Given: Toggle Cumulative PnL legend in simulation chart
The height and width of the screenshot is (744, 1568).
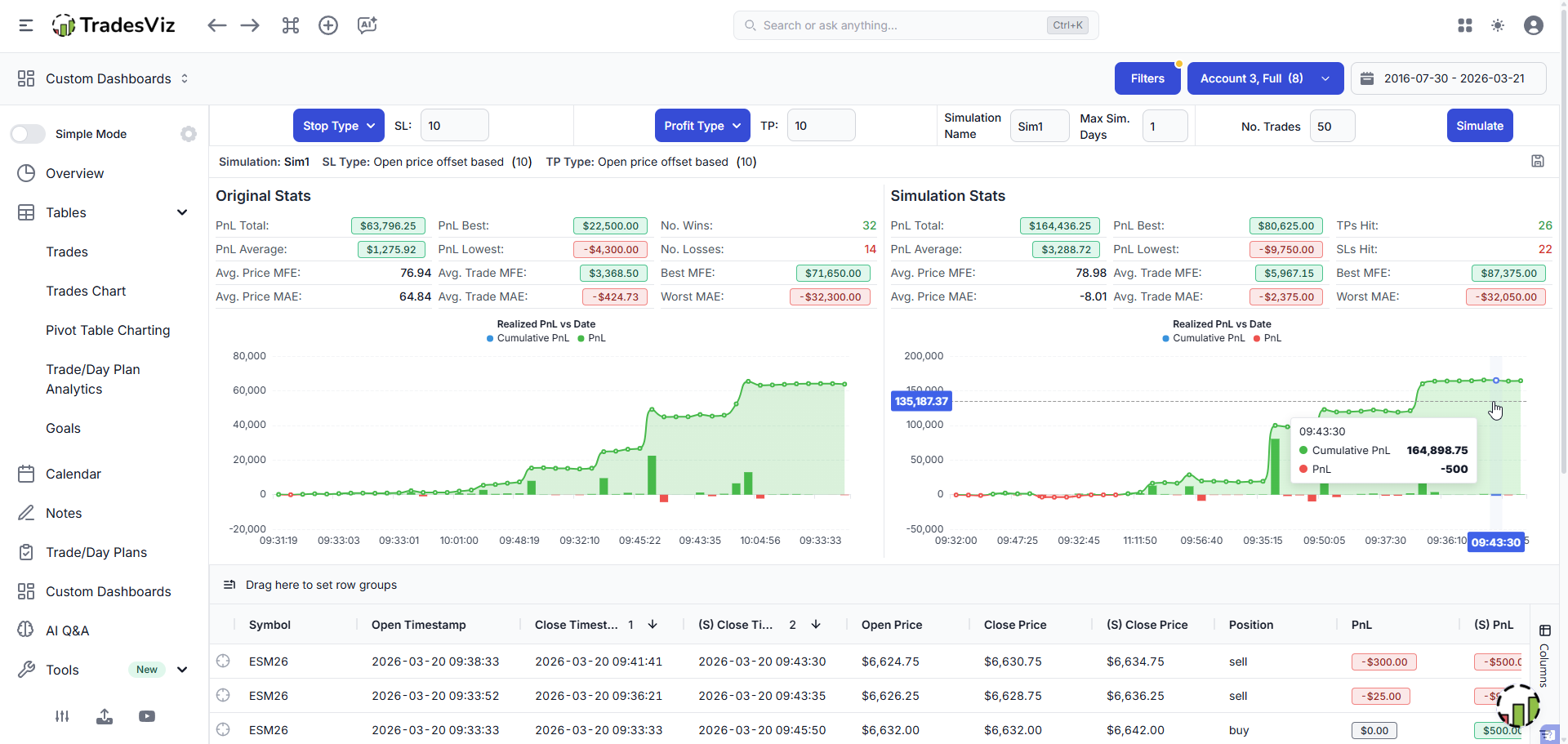Looking at the screenshot, I should (1204, 338).
